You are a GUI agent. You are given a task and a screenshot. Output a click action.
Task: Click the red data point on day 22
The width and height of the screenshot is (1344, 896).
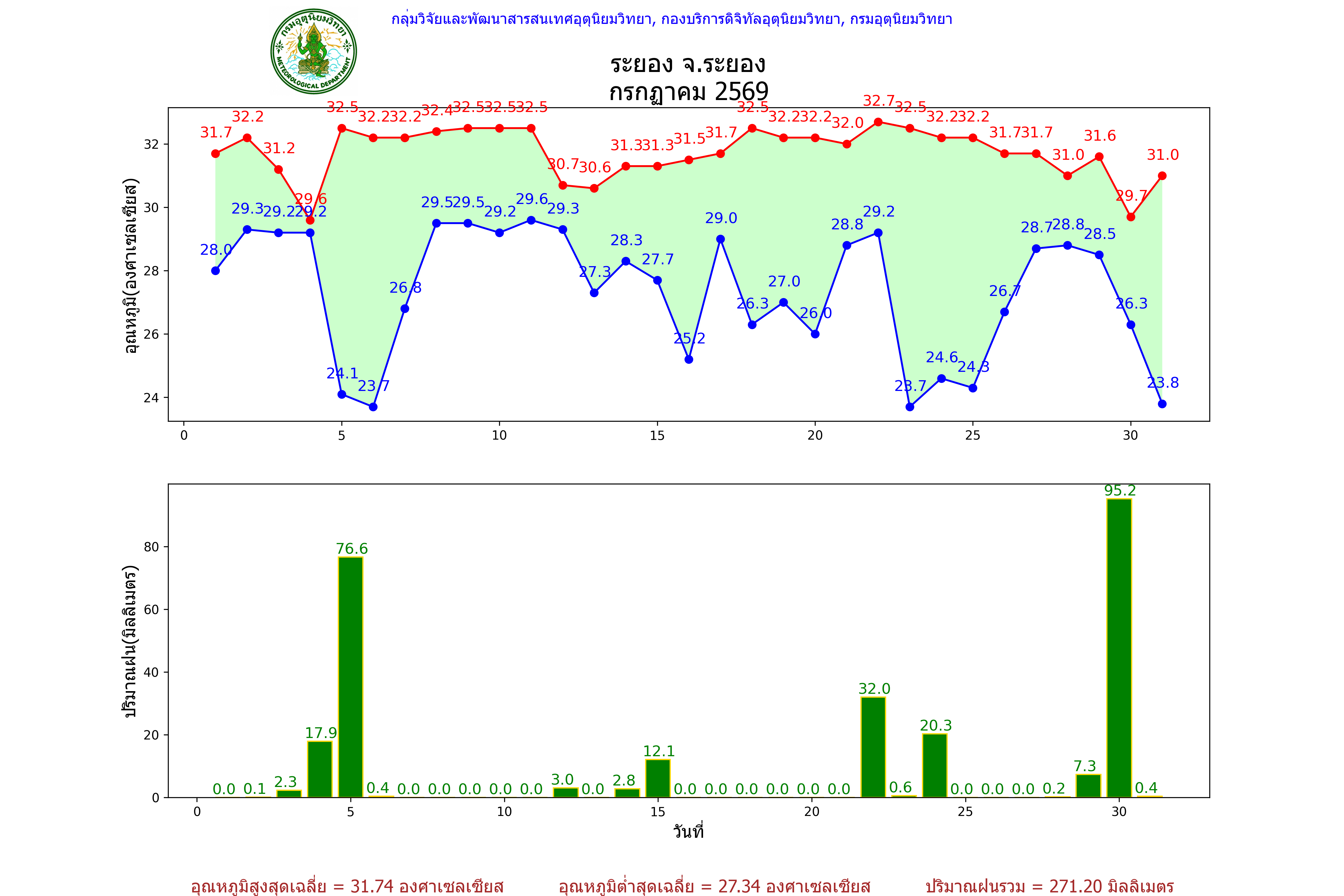point(878,122)
